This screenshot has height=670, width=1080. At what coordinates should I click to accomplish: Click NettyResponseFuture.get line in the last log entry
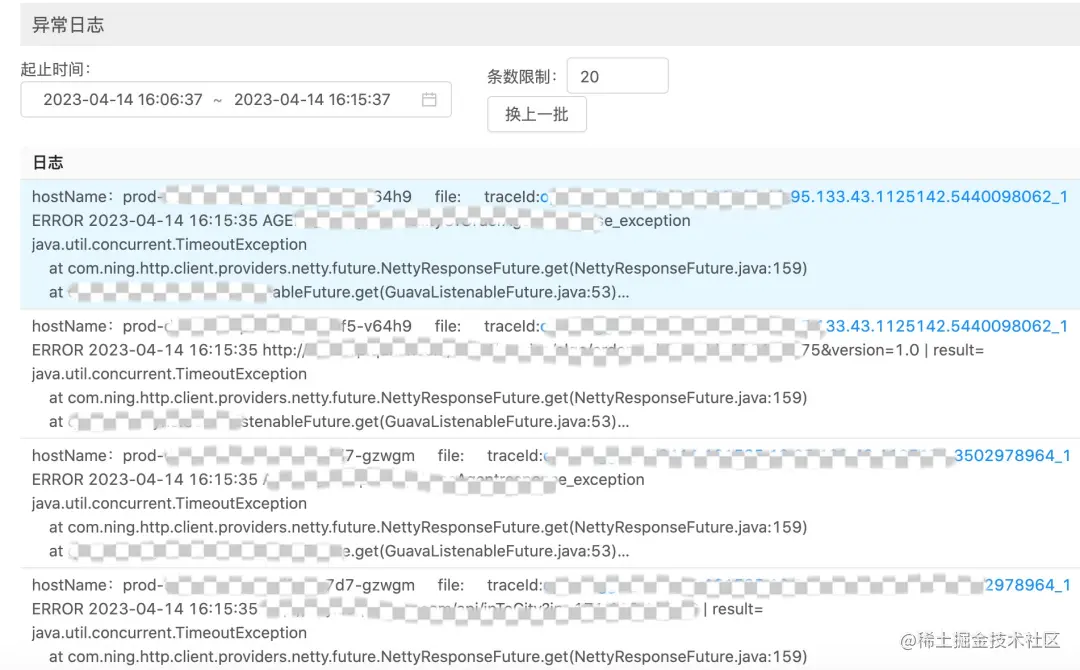[428, 657]
